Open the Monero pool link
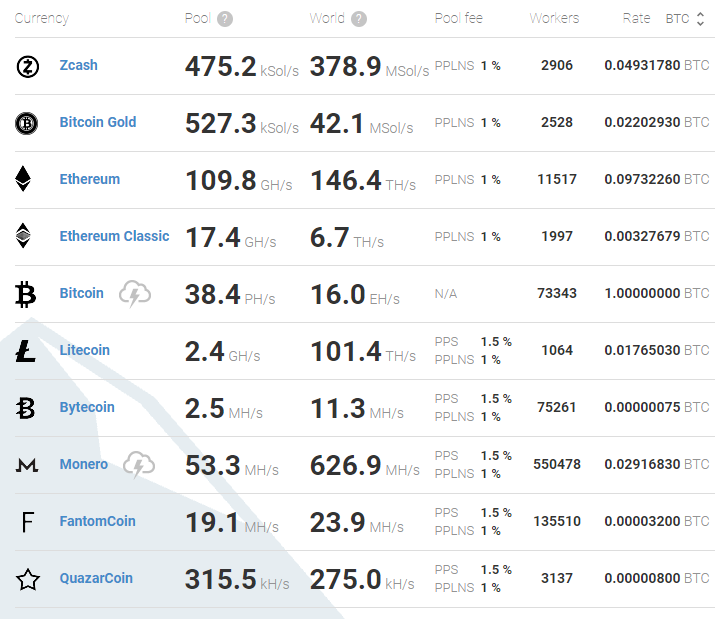 pos(84,464)
